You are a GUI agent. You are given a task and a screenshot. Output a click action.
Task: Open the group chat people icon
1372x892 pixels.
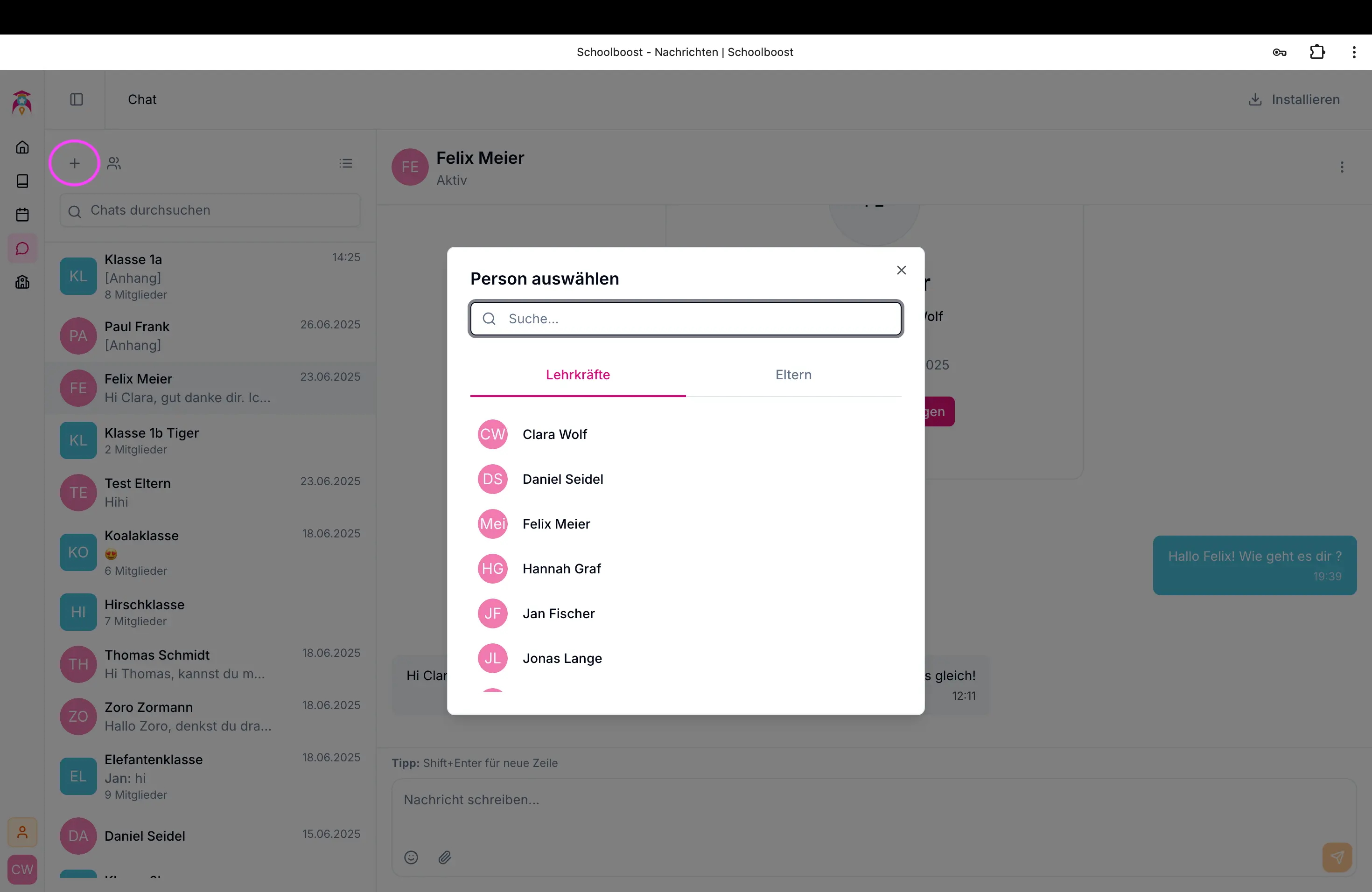point(114,164)
